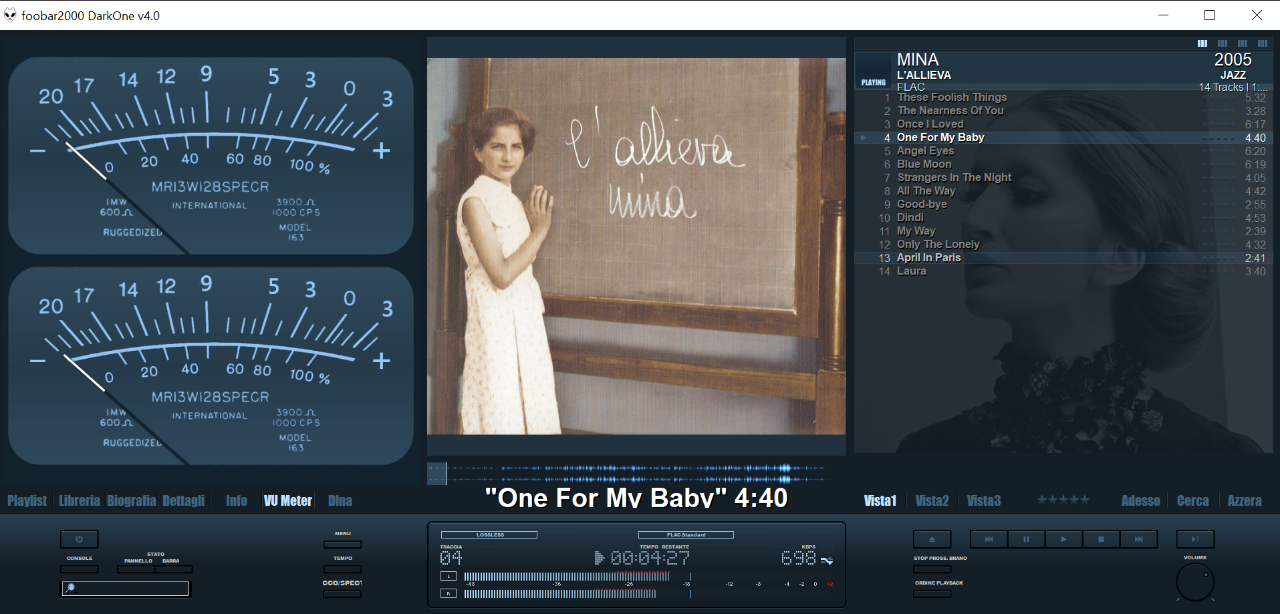1280x614 pixels.
Task: Toggle the DOD/SPECT switch
Action: [342, 593]
